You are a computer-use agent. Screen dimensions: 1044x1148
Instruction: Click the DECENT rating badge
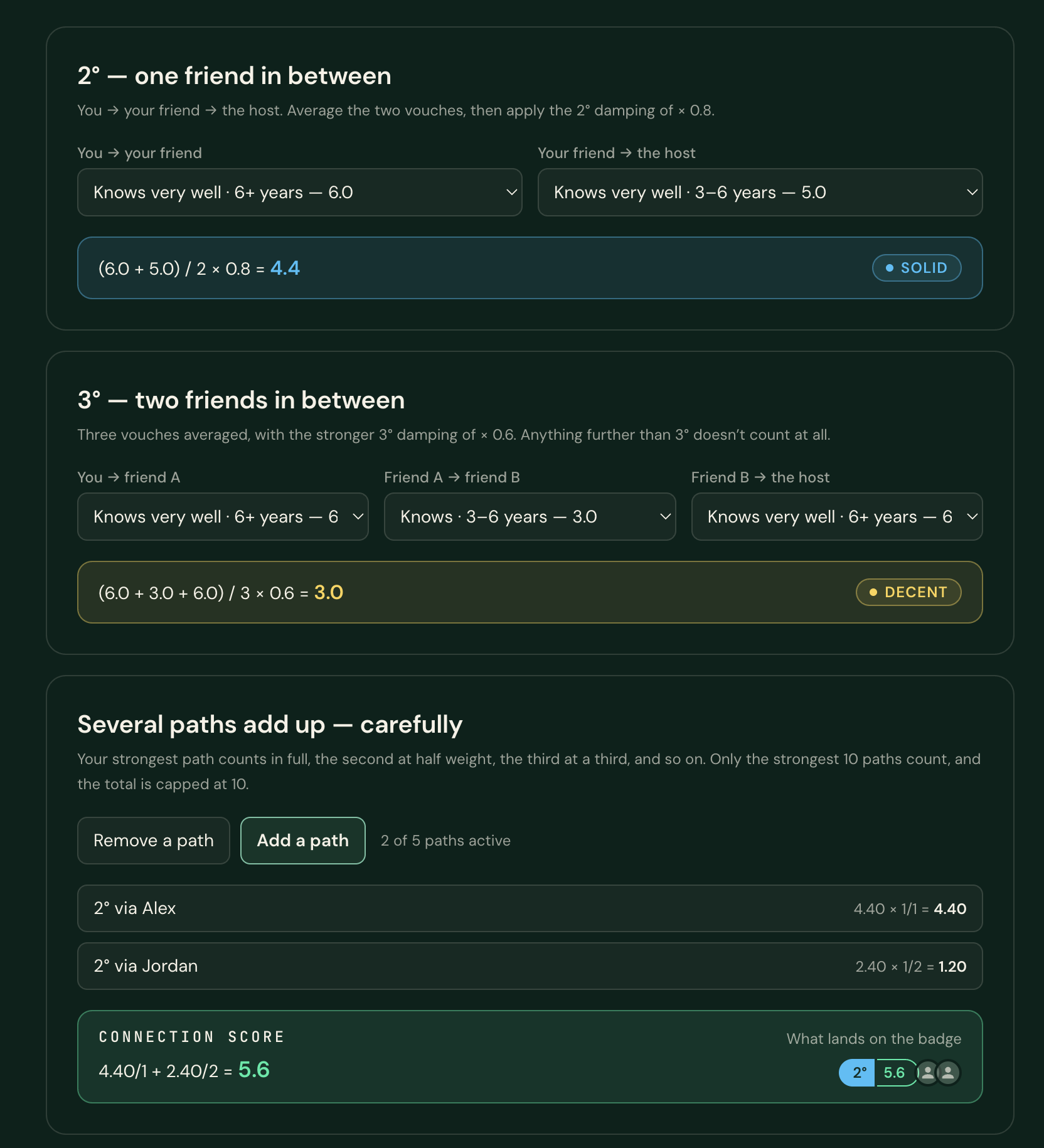click(908, 592)
